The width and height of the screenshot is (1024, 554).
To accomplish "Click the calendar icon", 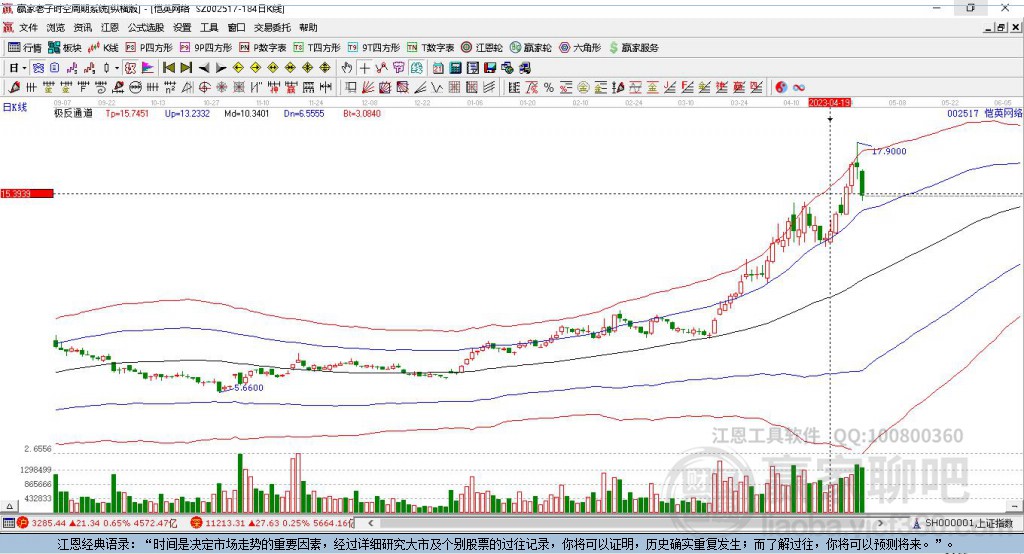I will [438, 68].
